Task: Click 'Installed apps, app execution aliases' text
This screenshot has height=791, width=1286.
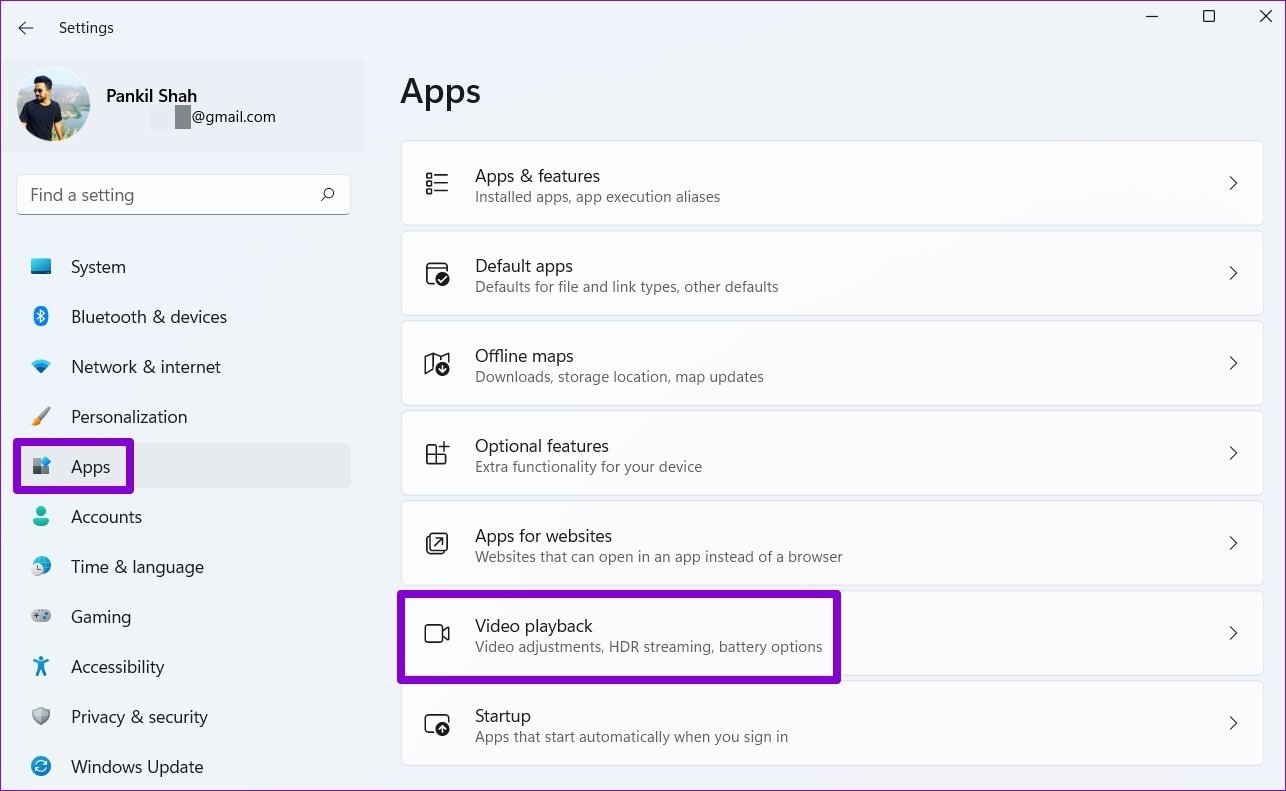Action: [598, 197]
